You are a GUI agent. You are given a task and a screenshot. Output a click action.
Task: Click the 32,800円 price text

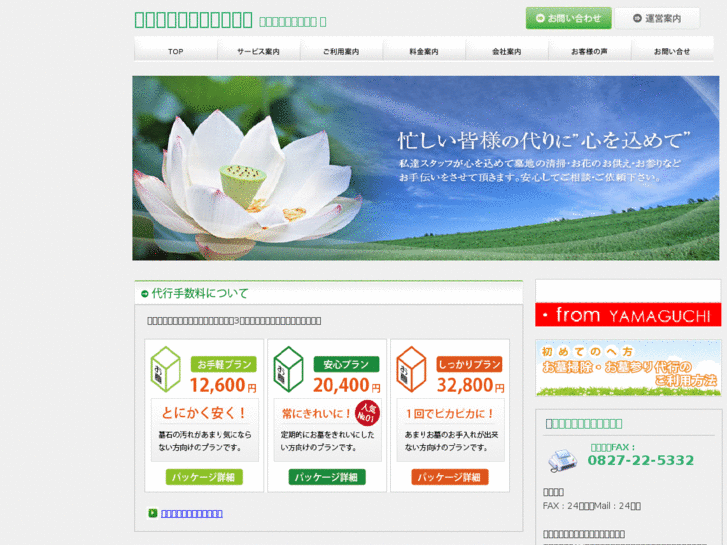[x=470, y=385]
